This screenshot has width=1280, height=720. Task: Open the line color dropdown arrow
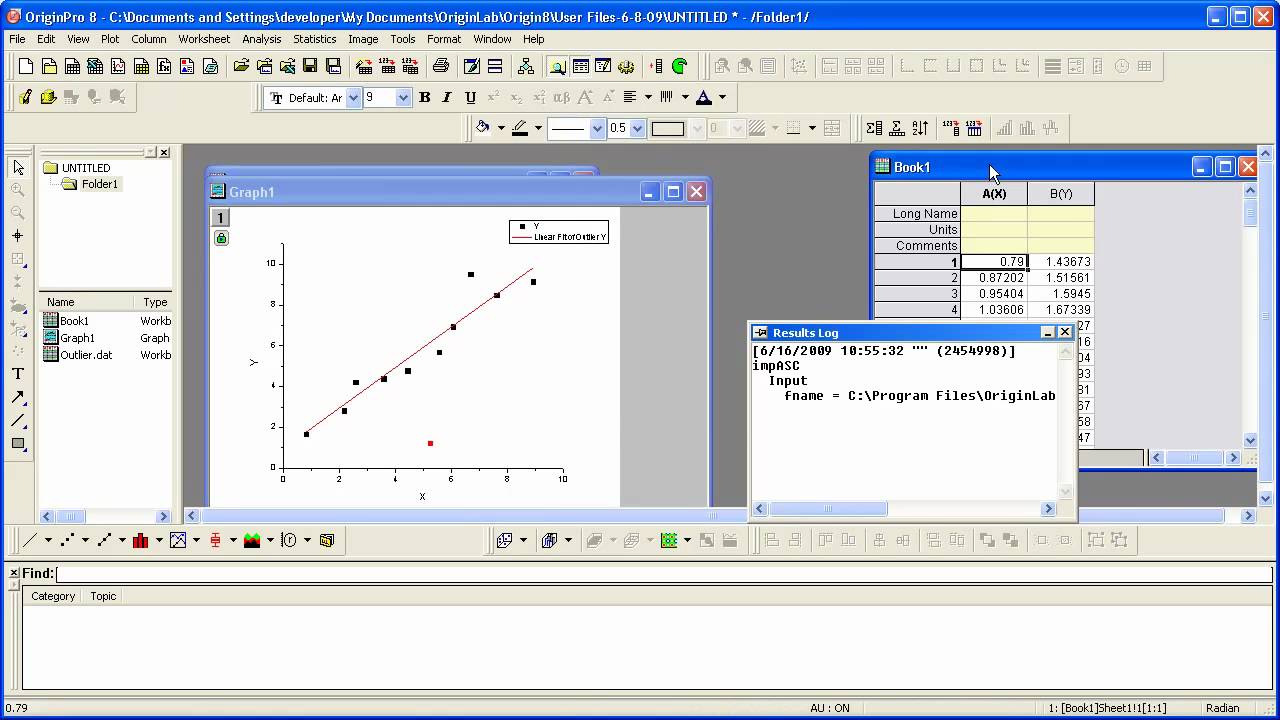pyautogui.click(x=538, y=128)
